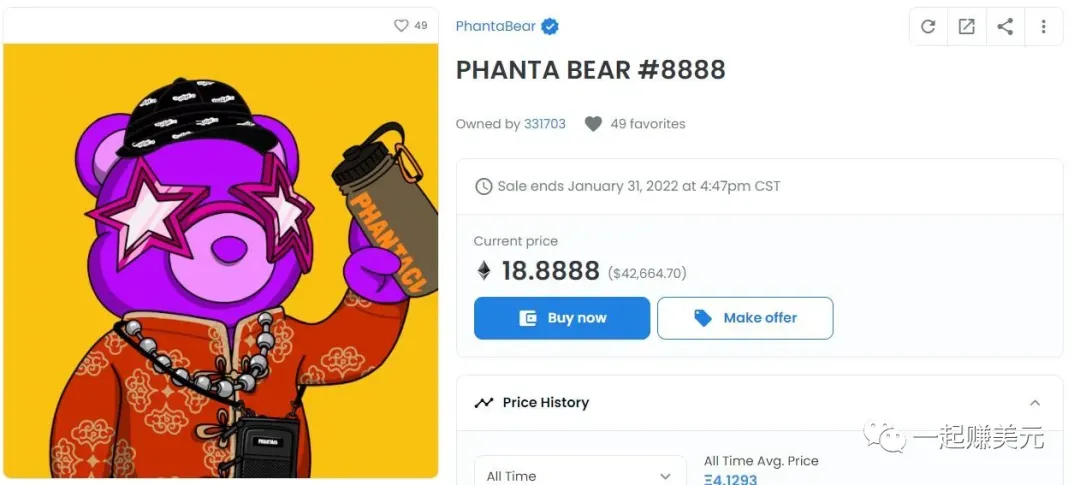Viewport: 1080px width, 485px height.
Task: Collapse the Price History section chevron
Action: [1035, 403]
